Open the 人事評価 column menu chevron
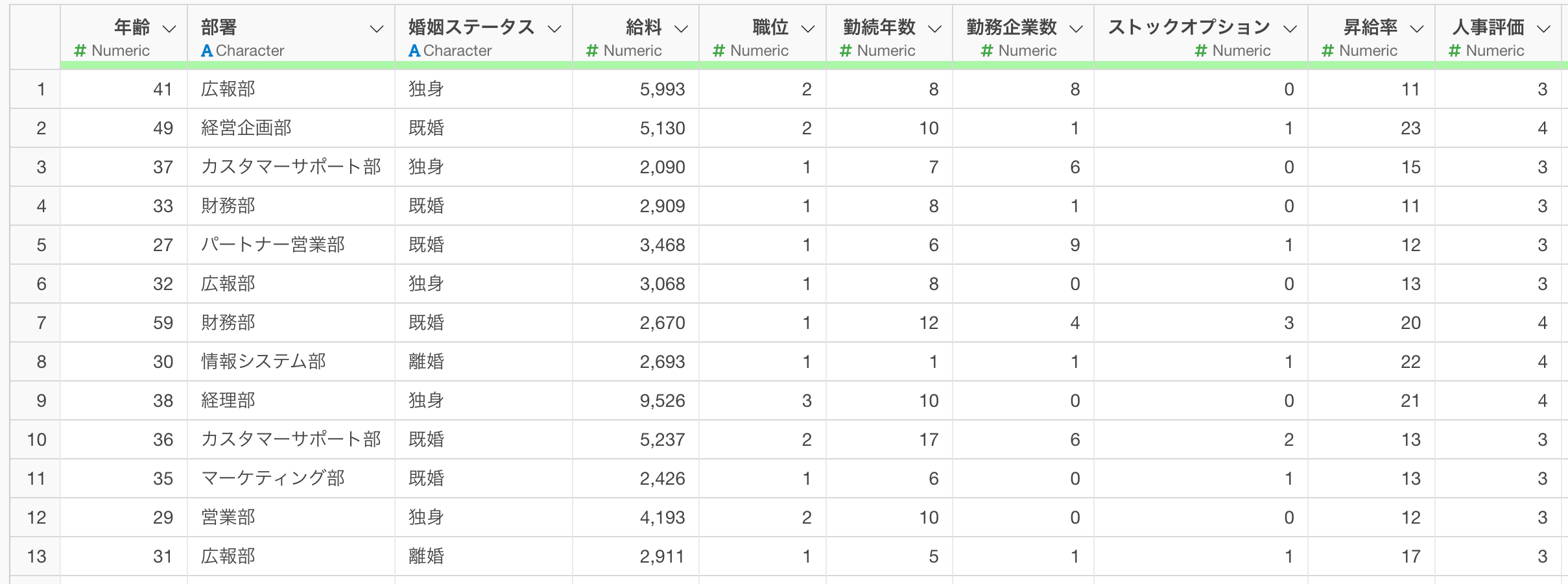The image size is (1568, 584). [x=1544, y=29]
